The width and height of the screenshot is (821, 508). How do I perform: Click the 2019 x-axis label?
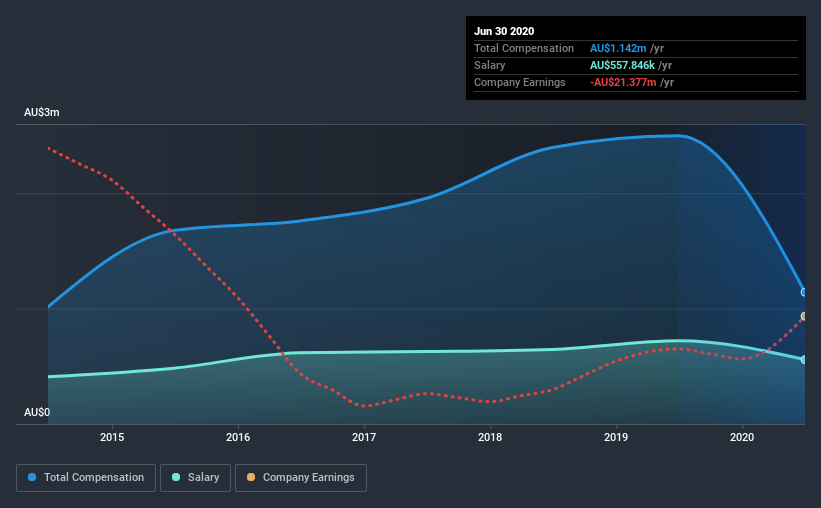pos(616,437)
